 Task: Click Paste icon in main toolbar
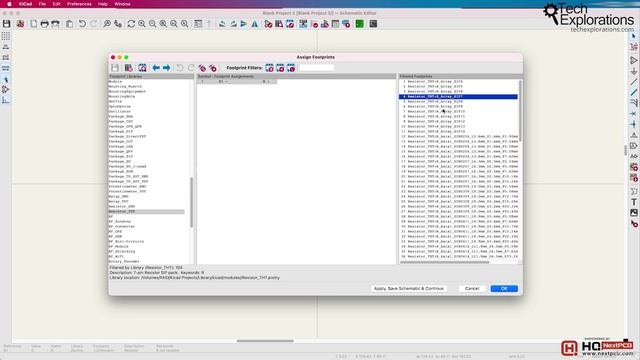tap(69, 24)
